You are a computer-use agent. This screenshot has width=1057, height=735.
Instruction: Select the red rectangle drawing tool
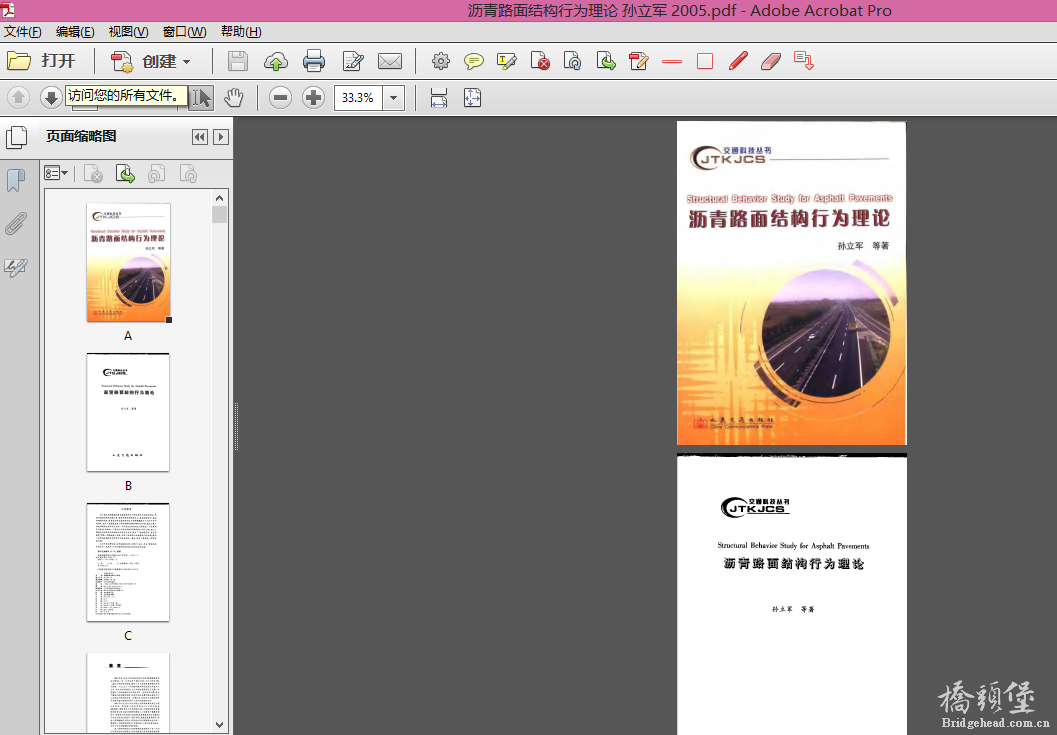705,61
